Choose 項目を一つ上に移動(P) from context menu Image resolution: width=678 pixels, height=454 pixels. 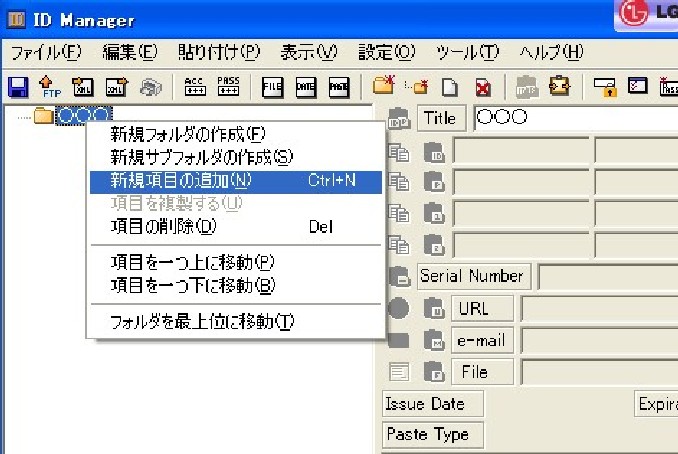236,262
